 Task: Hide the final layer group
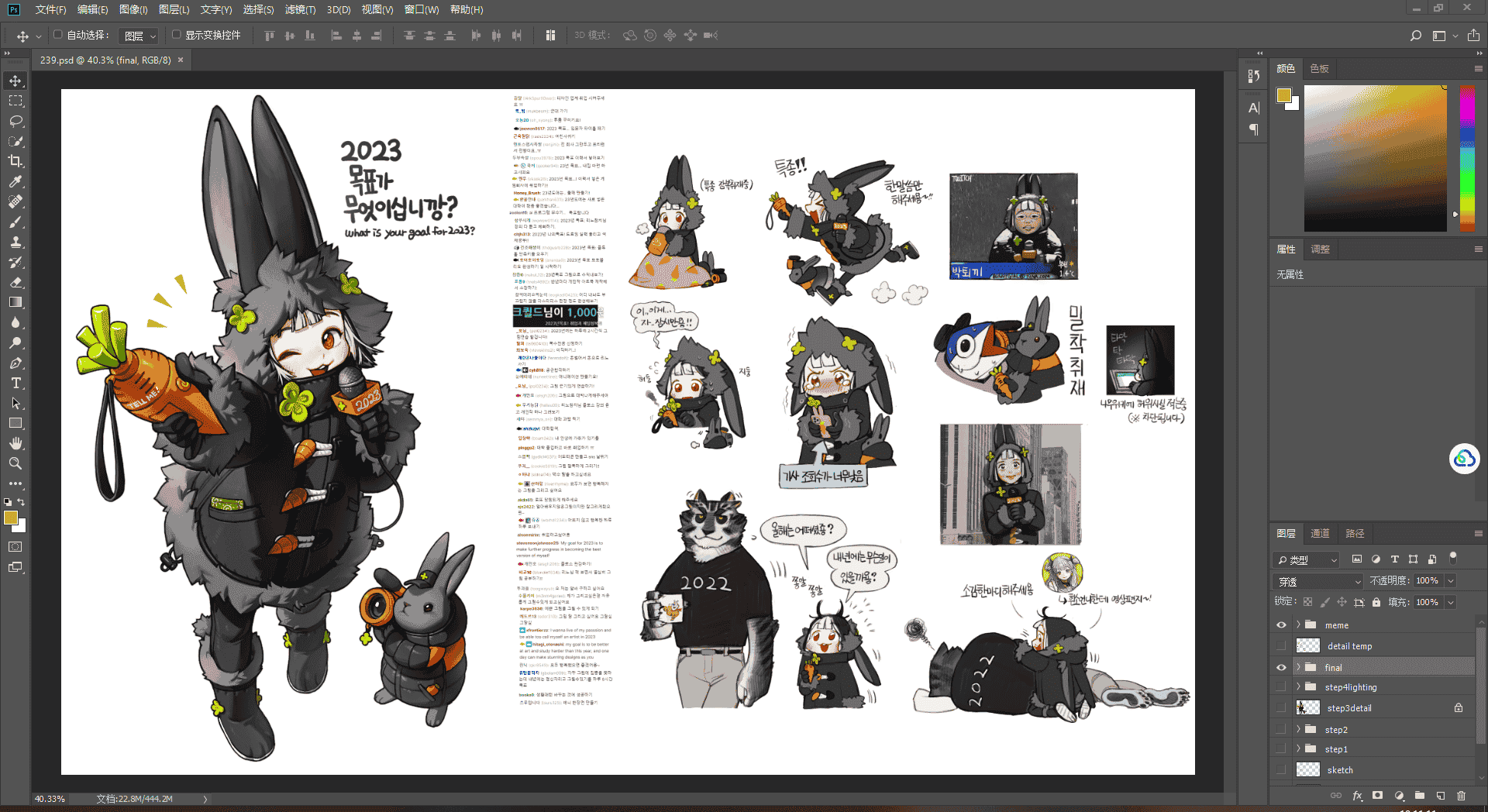click(x=1281, y=667)
